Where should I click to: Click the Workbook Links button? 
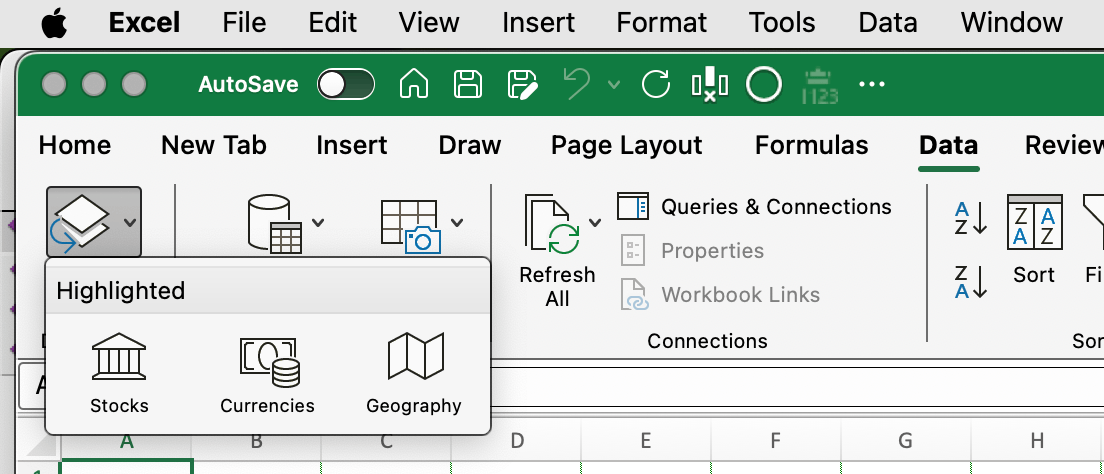[741, 294]
